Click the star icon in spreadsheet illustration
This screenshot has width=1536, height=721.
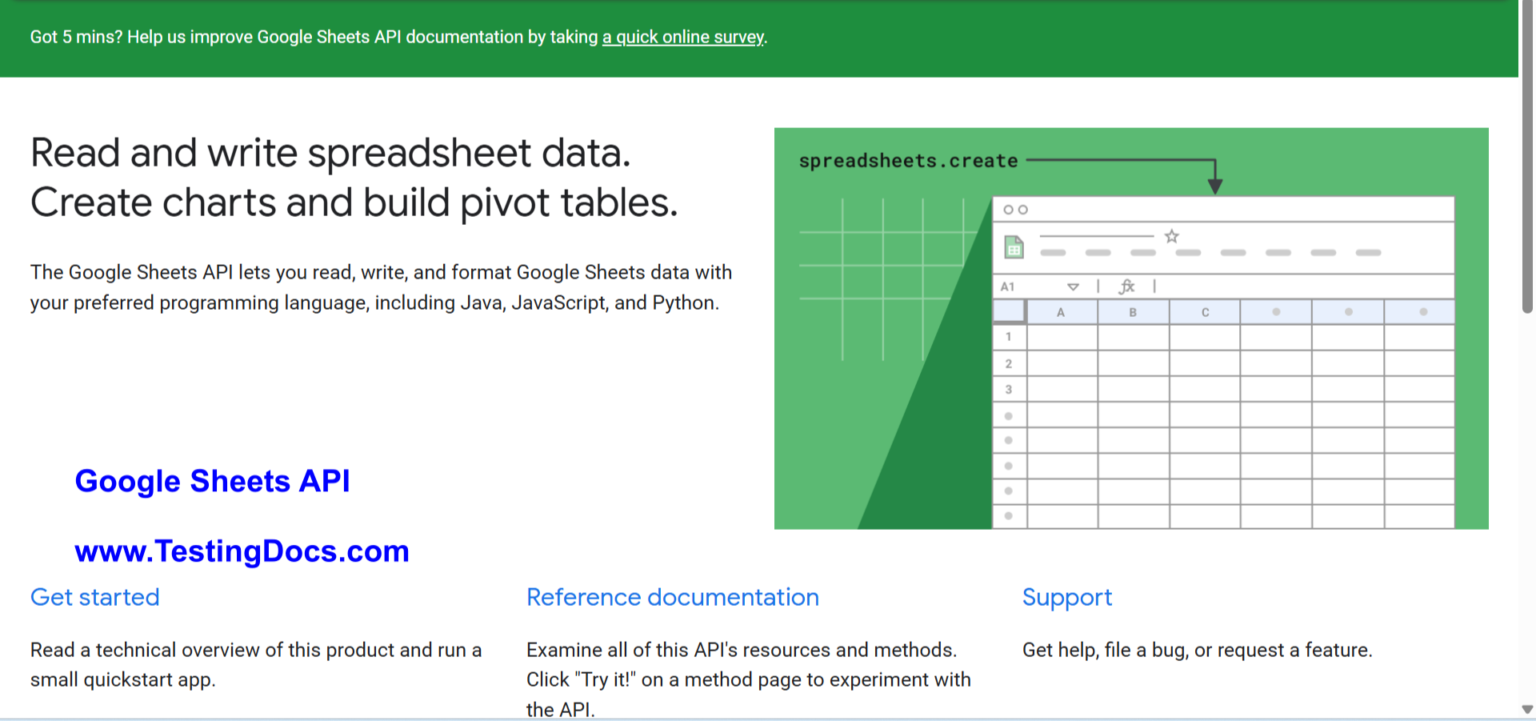[1172, 236]
